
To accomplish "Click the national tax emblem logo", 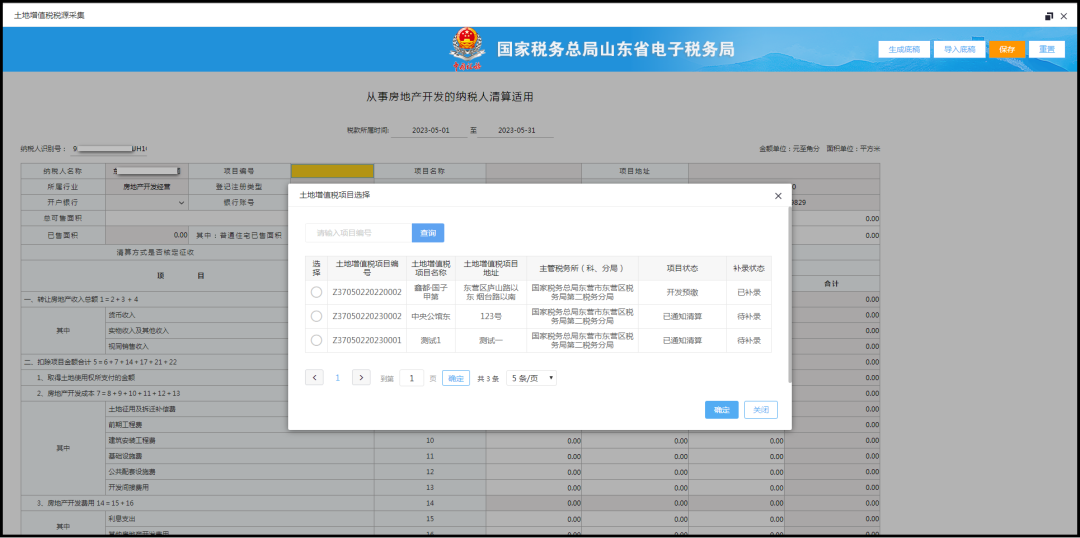I will click(x=467, y=50).
